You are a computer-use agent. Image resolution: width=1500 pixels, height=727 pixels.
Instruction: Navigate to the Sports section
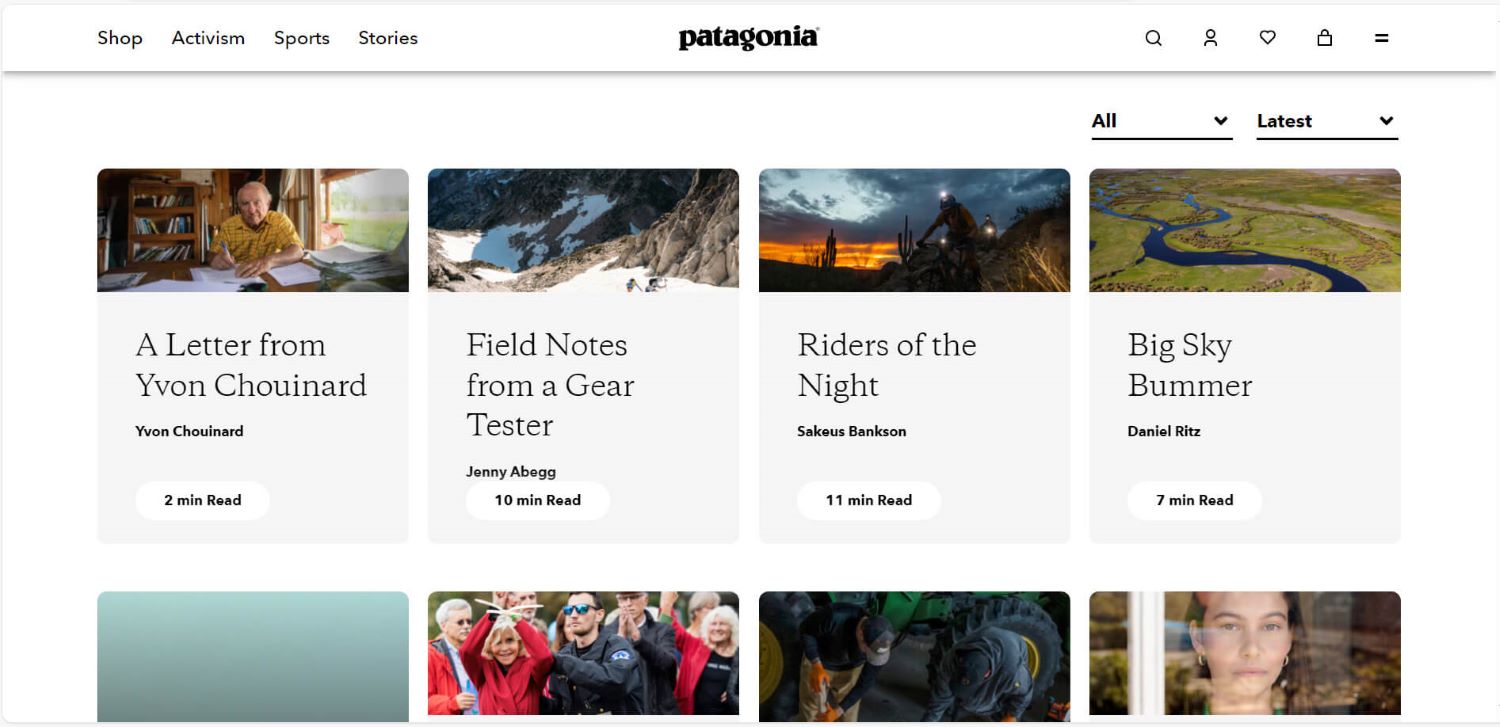coord(301,38)
